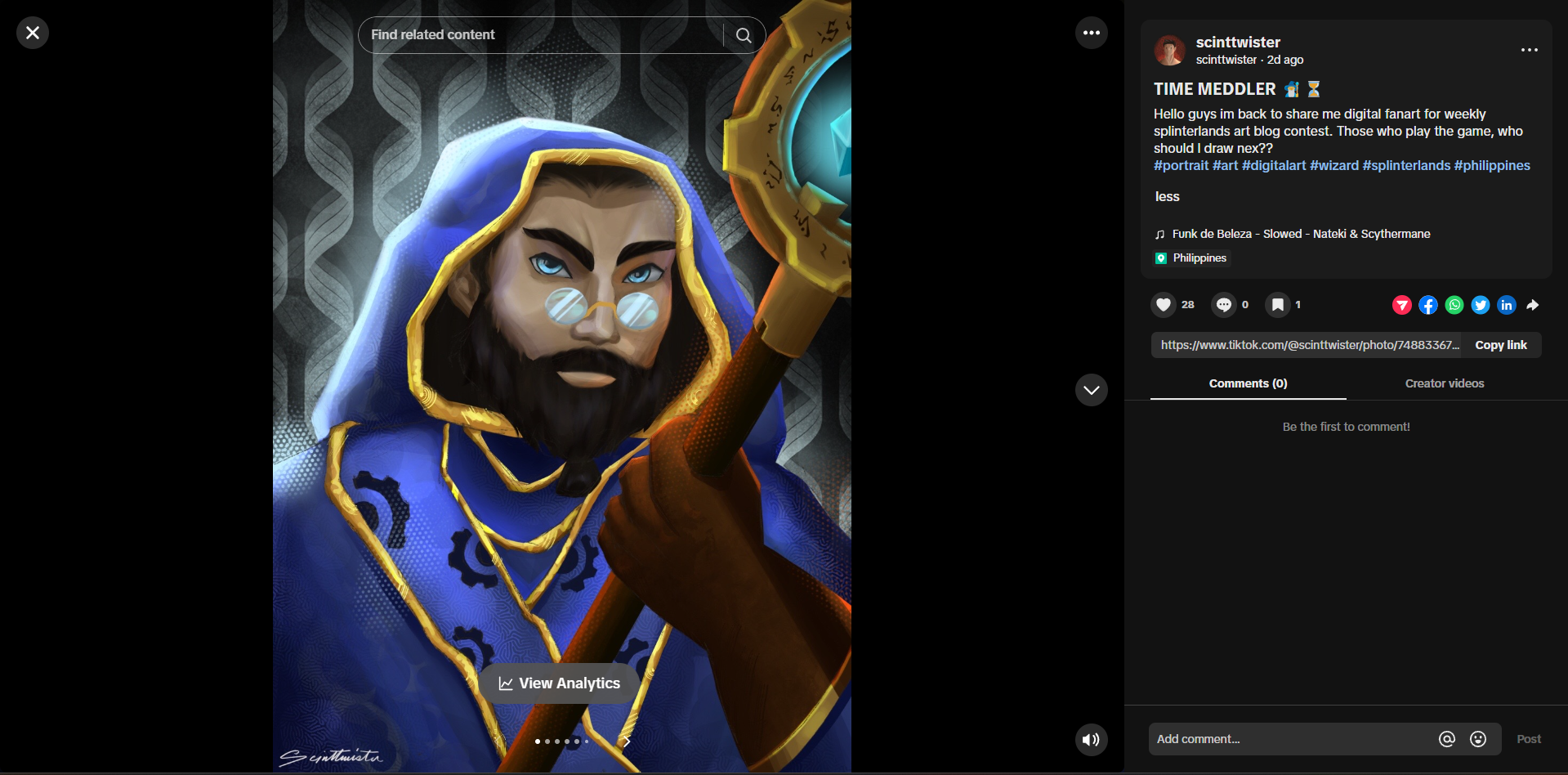Select the tiktok.com post URL text
This screenshot has width=1568, height=775.
(x=1310, y=345)
